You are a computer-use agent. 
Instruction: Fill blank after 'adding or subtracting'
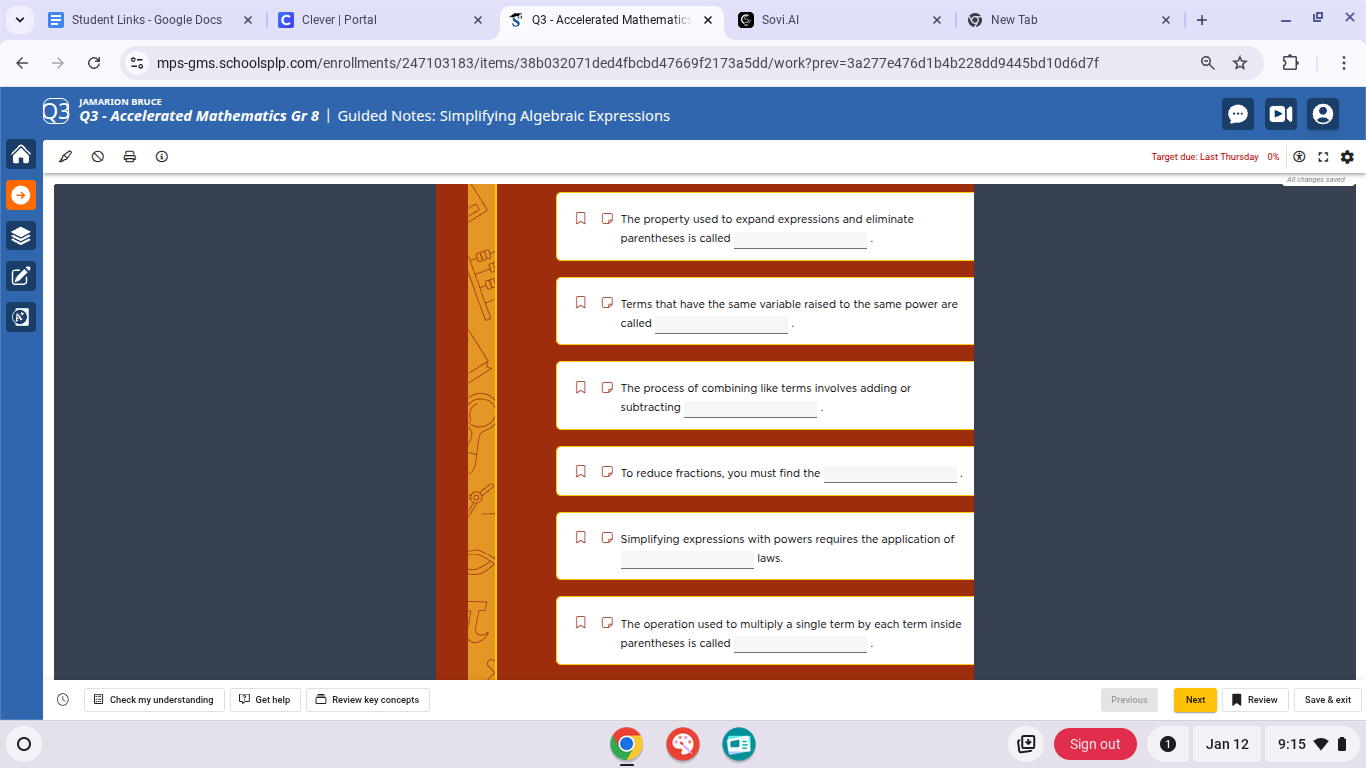(x=750, y=408)
